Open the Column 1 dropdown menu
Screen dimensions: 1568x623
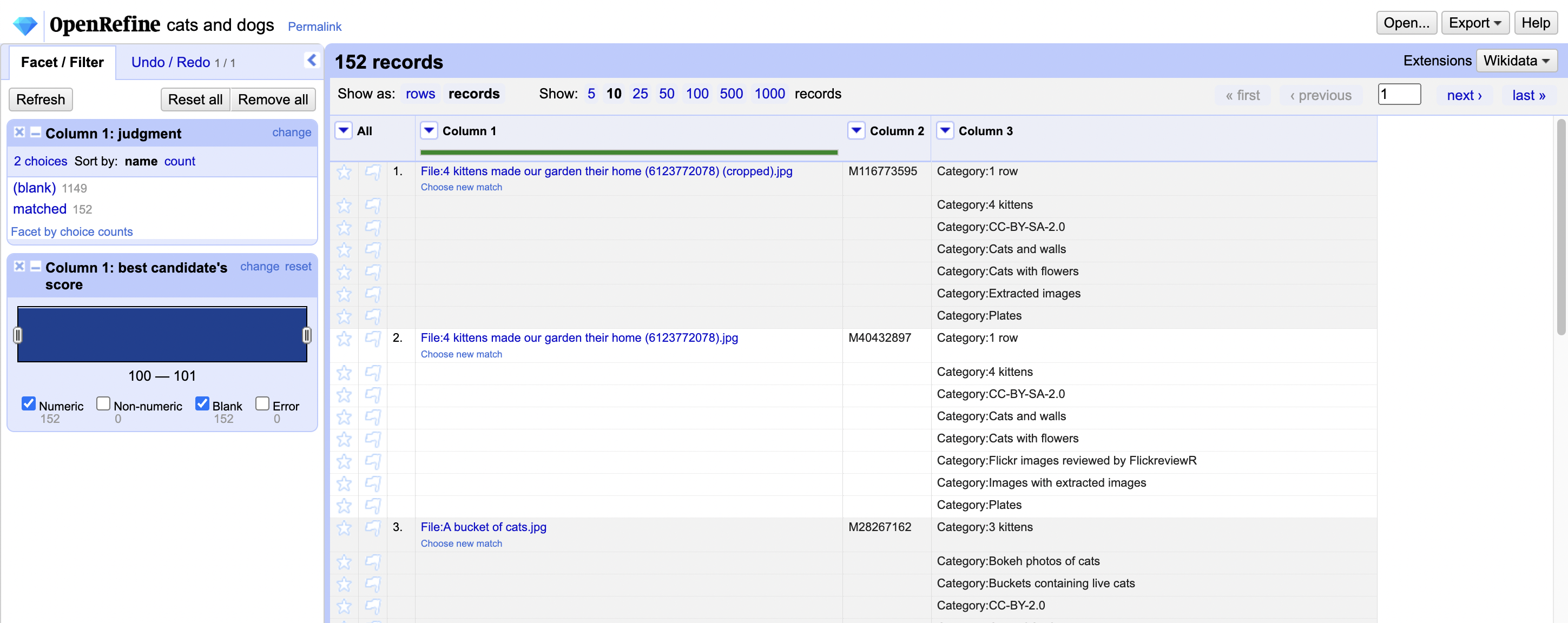[x=429, y=130]
